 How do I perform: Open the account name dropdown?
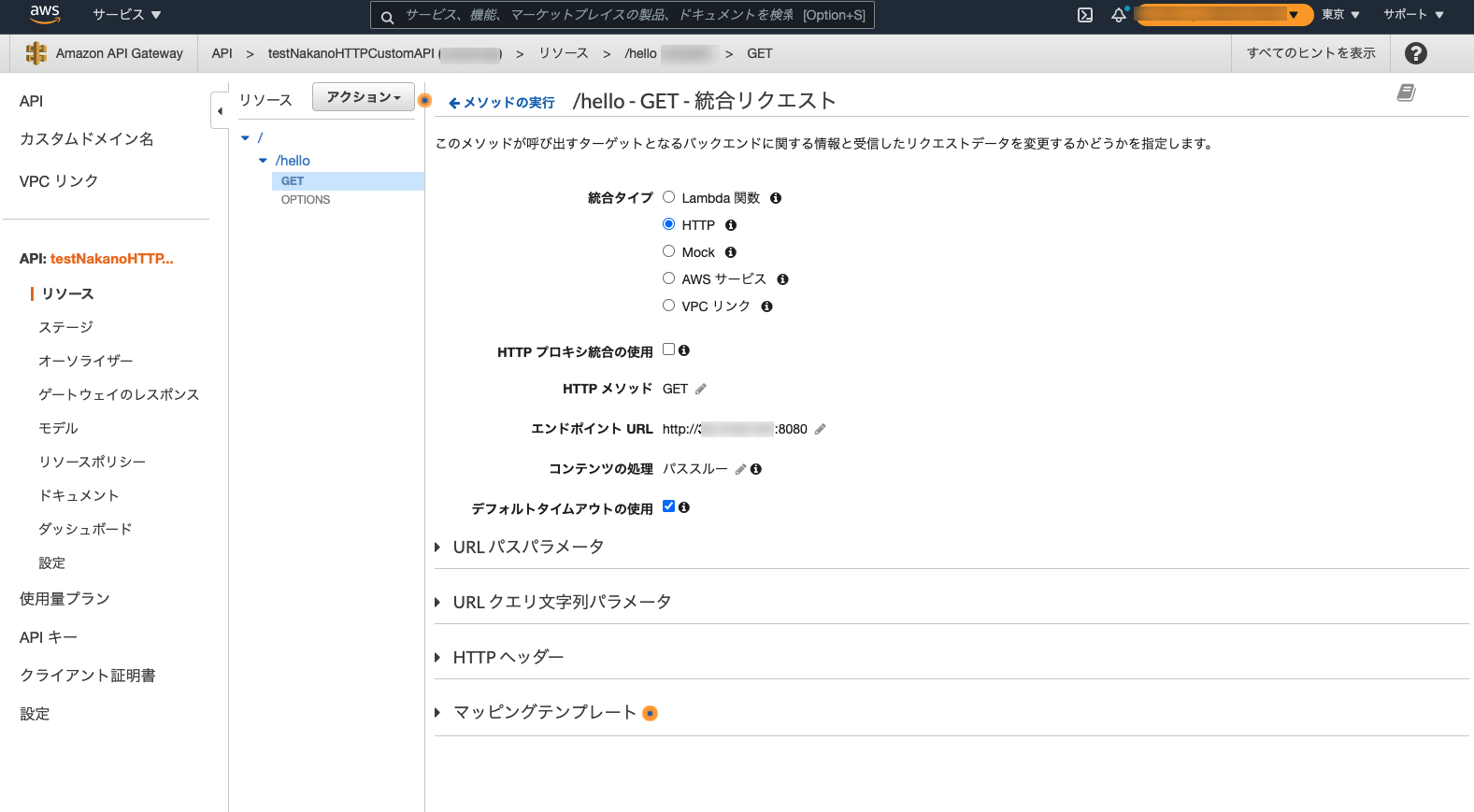(1224, 15)
